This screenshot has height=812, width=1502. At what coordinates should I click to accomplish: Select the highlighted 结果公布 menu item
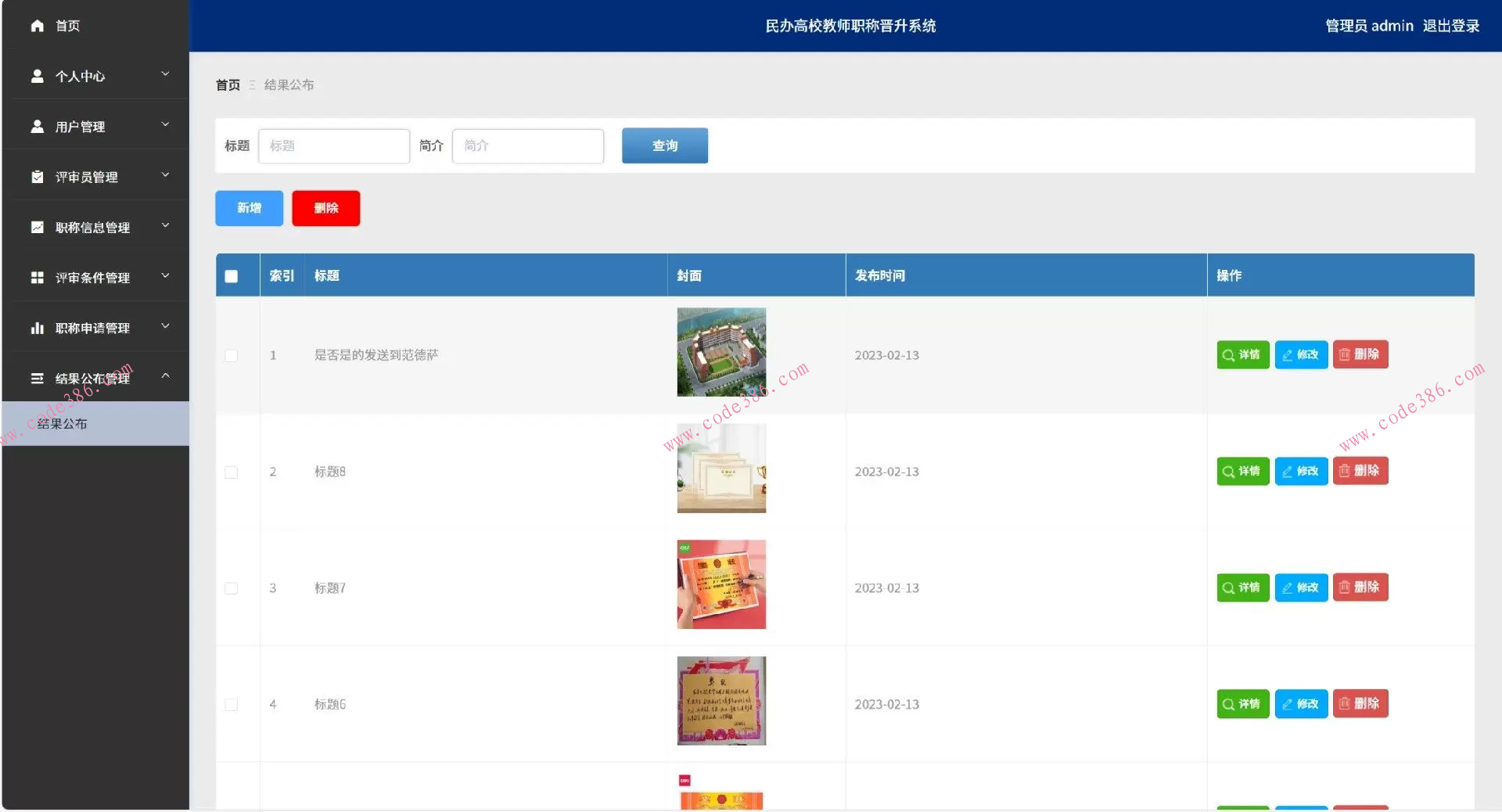(x=63, y=423)
